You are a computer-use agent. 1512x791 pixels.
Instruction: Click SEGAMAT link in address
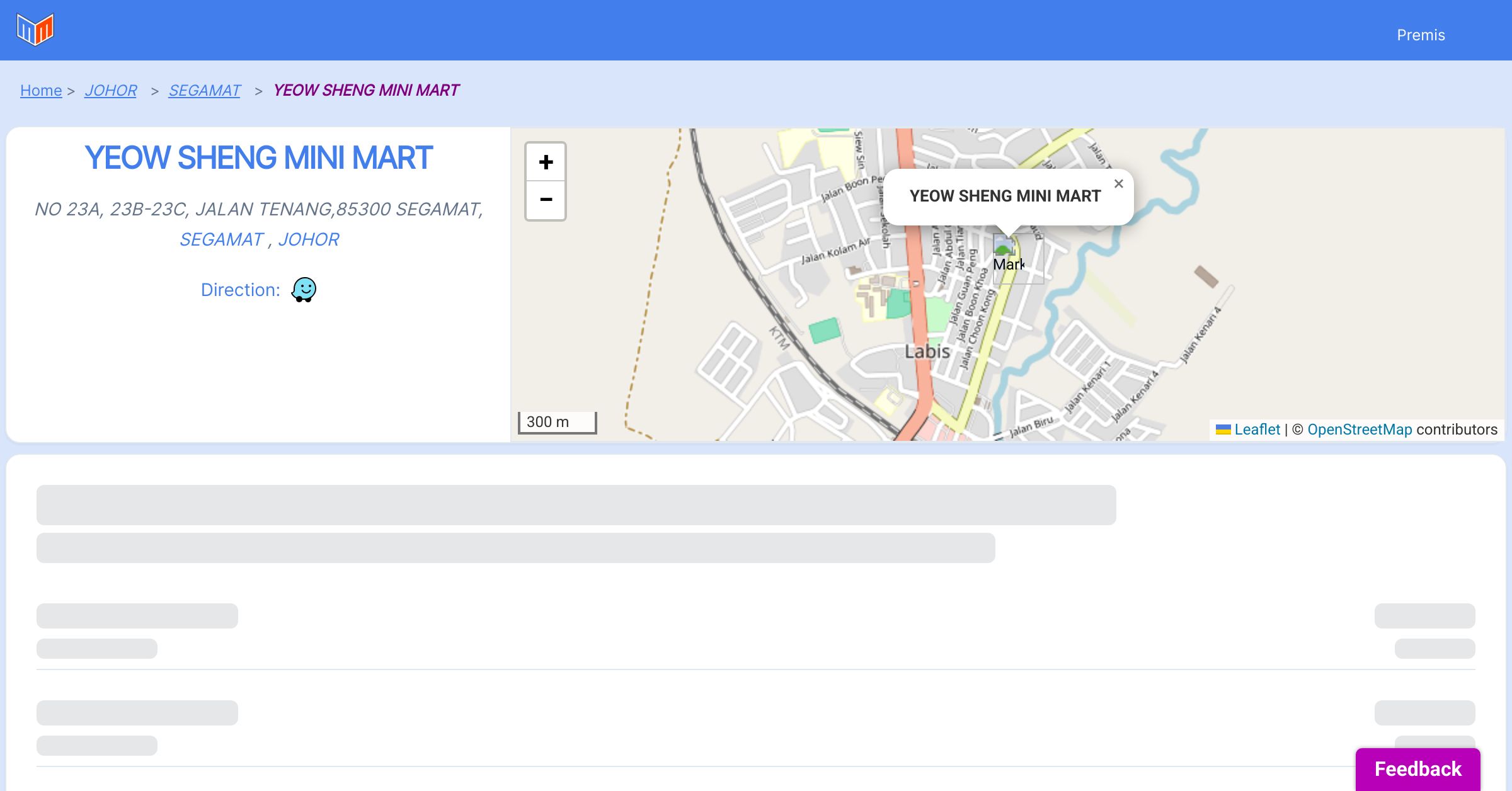pos(221,239)
